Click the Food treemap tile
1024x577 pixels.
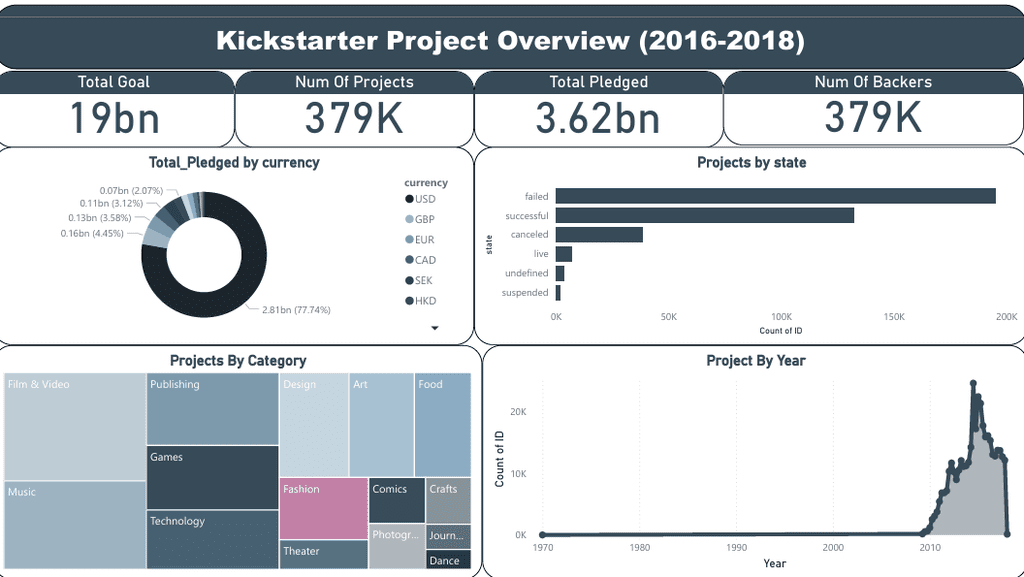point(443,425)
